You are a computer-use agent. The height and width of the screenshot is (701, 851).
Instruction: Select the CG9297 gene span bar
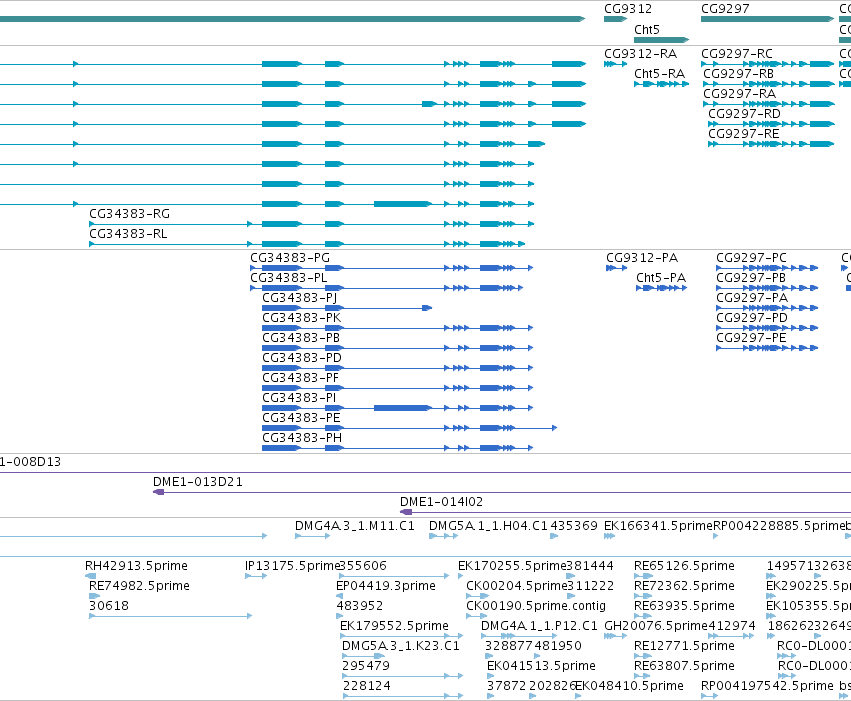[x=767, y=19]
